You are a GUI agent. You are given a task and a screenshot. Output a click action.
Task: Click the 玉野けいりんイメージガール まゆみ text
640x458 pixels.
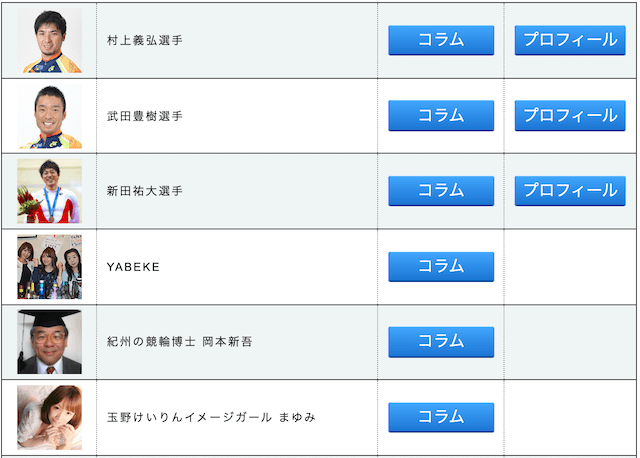211,417
